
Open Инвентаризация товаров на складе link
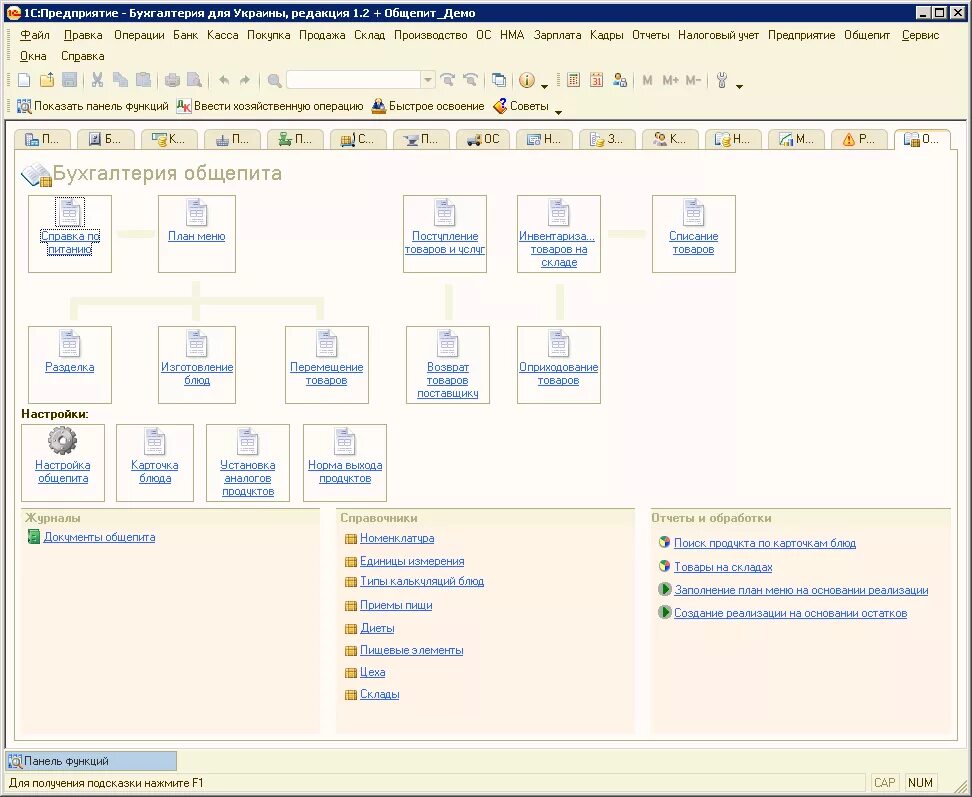[x=559, y=249]
